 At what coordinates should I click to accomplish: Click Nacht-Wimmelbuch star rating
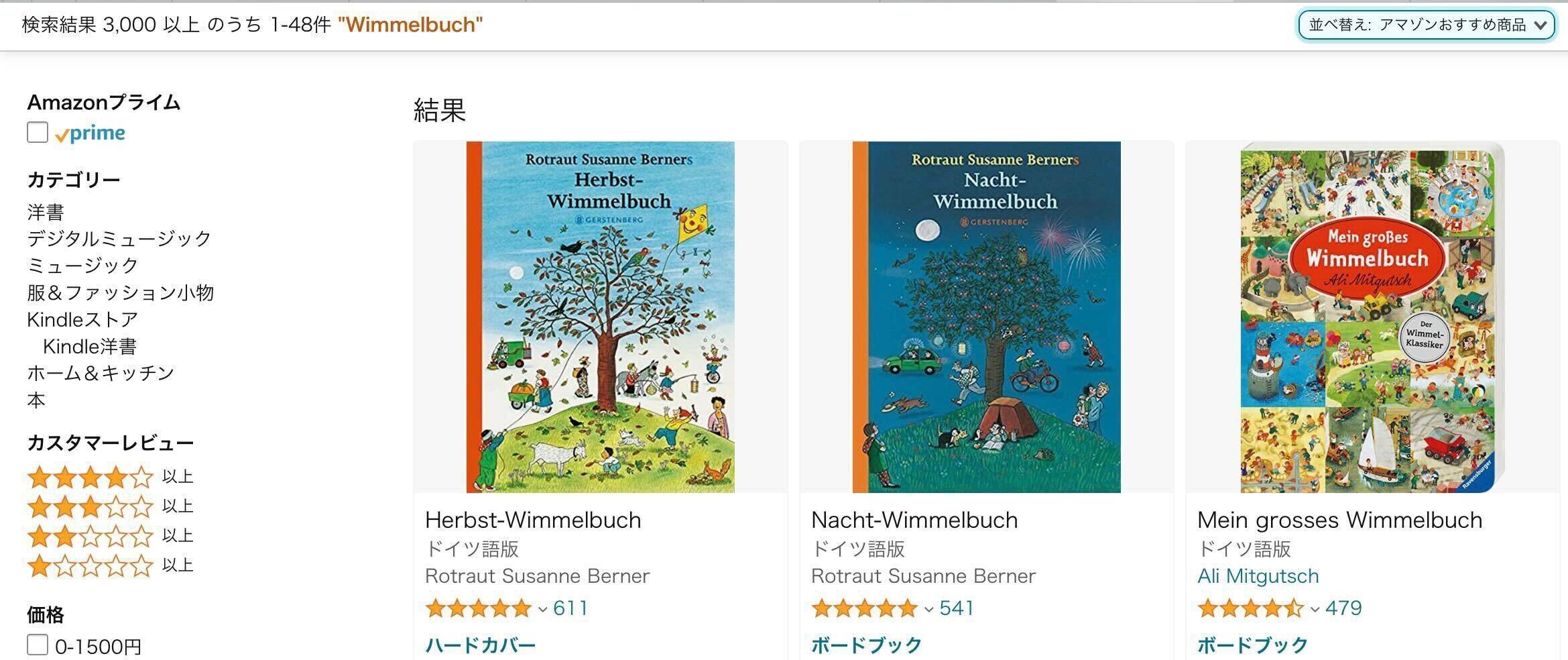864,608
